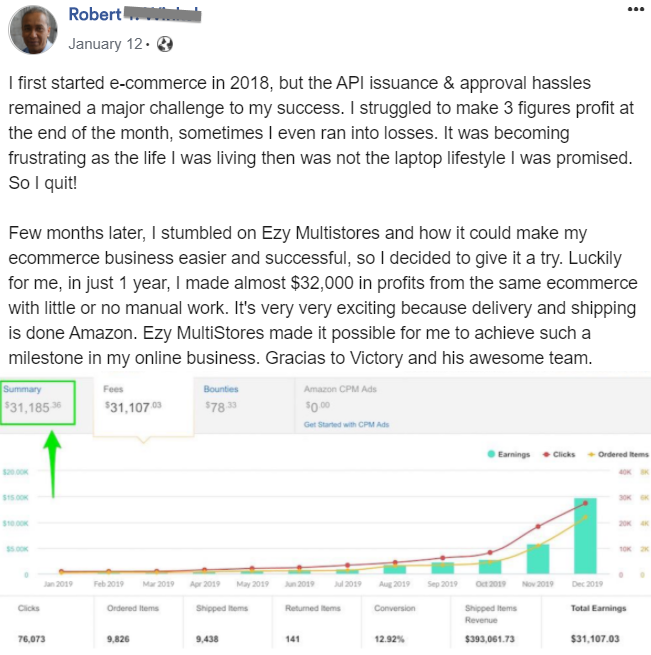The image size is (651, 655).
Task: Select the Nov 2019 earnings bar
Action: point(537,558)
